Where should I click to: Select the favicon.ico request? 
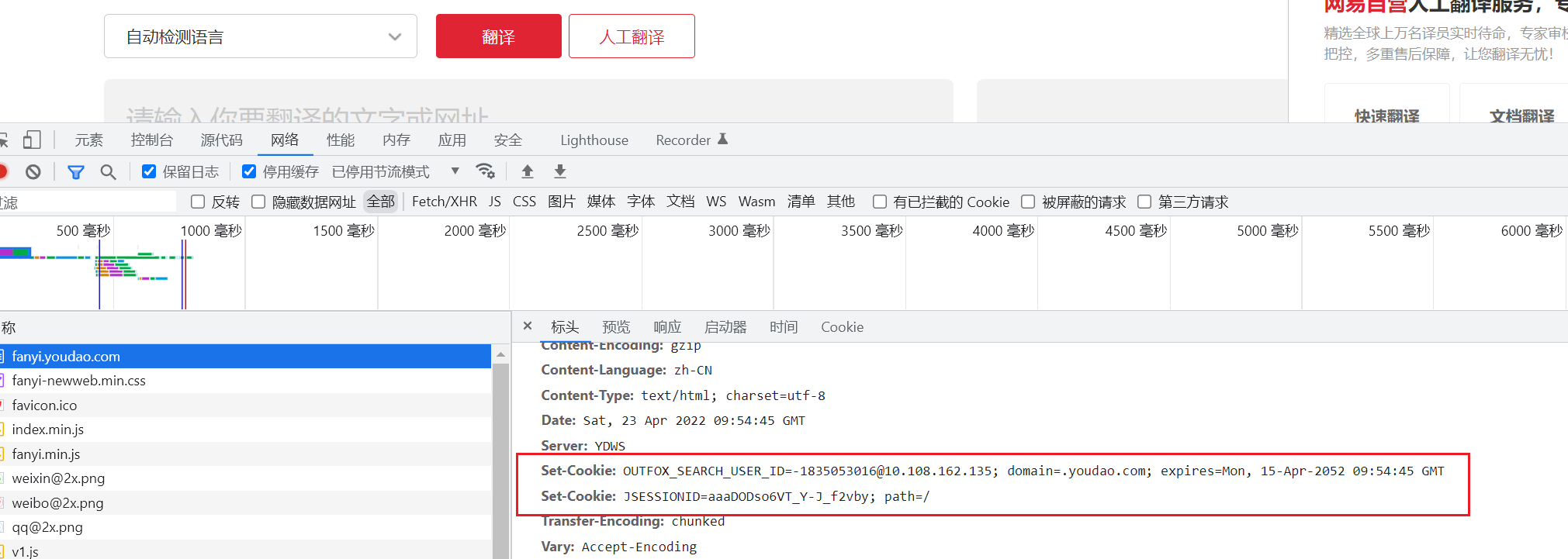[x=245, y=405]
